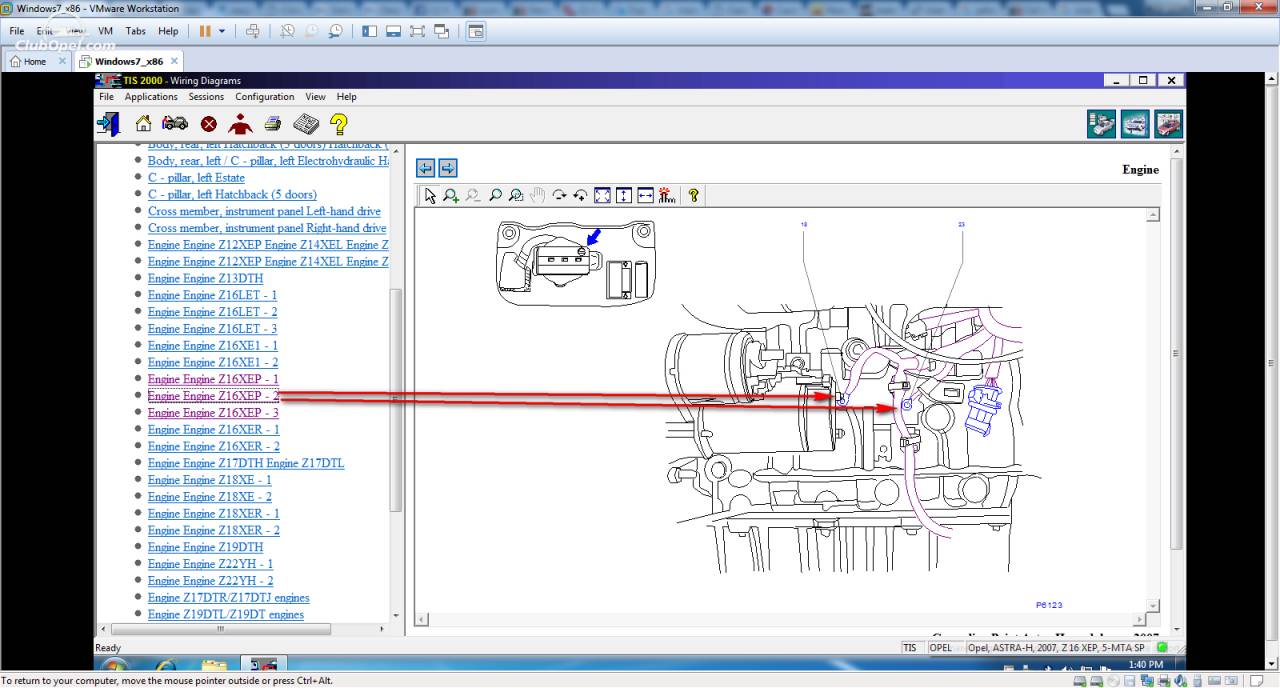The image size is (1280, 688).
Task: Choose the zoom in magnifier tool
Action: pos(451,196)
